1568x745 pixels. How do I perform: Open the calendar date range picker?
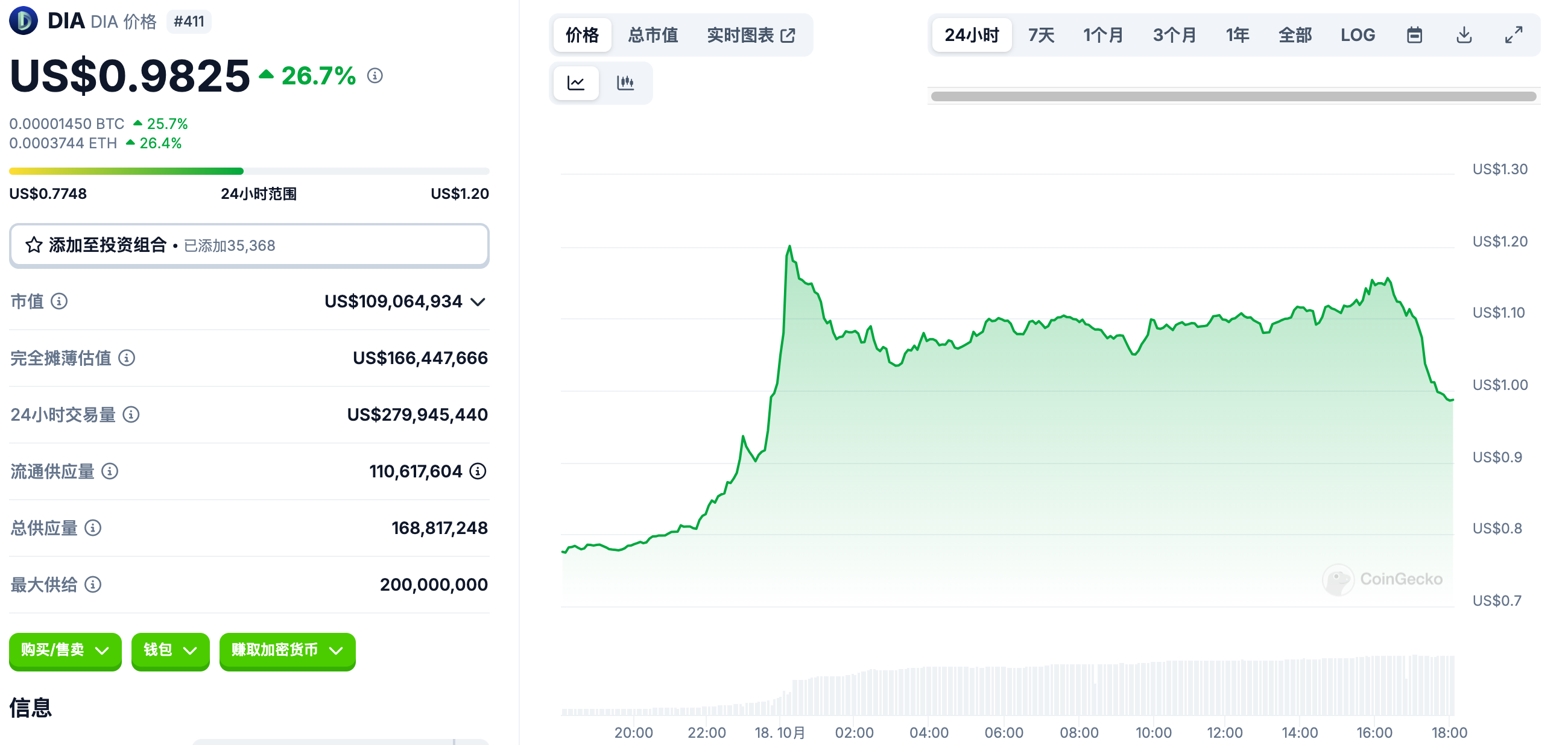(1414, 36)
